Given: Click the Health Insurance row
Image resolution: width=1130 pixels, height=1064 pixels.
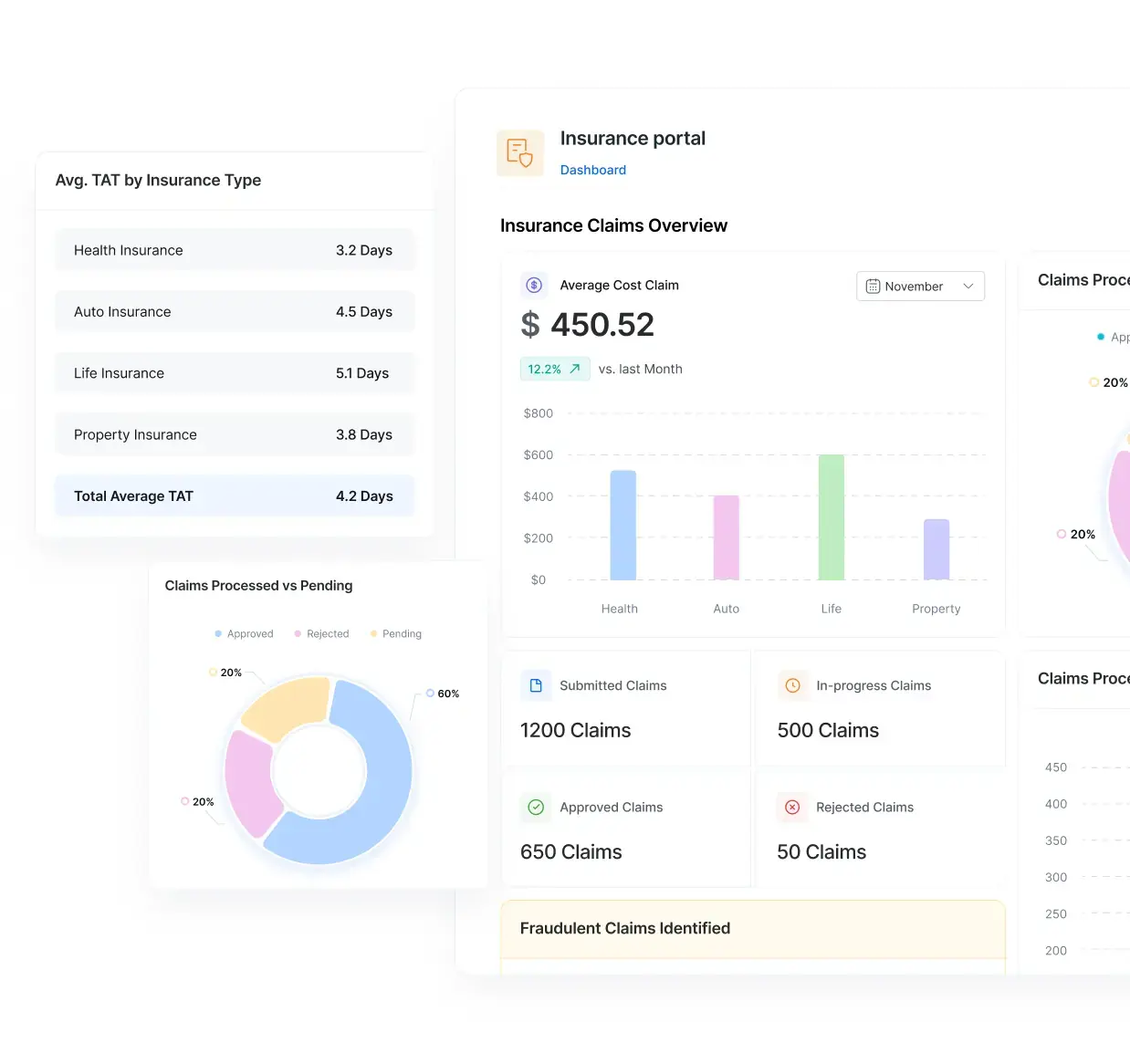Looking at the screenshot, I should click(234, 250).
